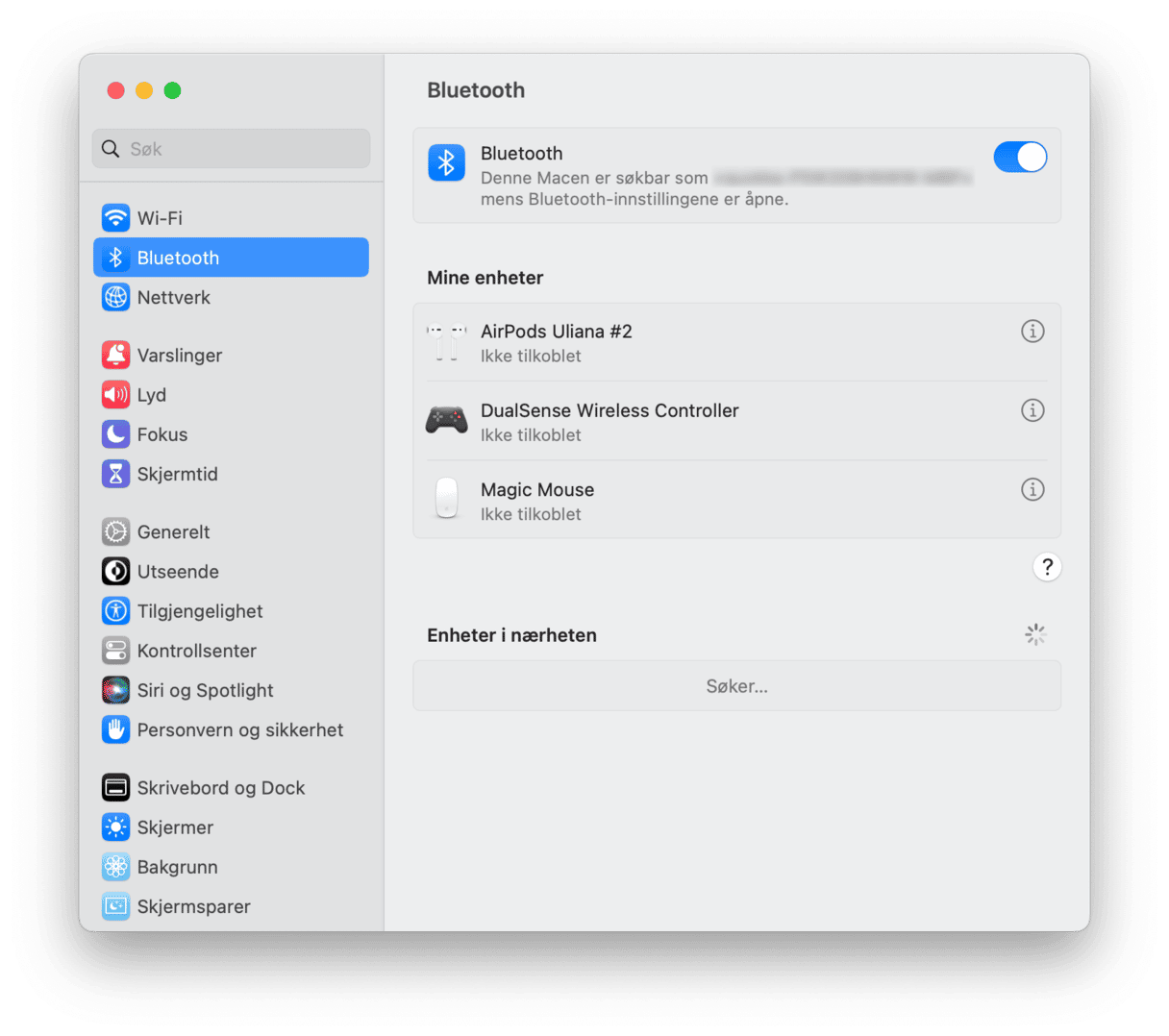Open the Skjermsparer icon
Screen dimensions: 1169x1036
point(115,906)
